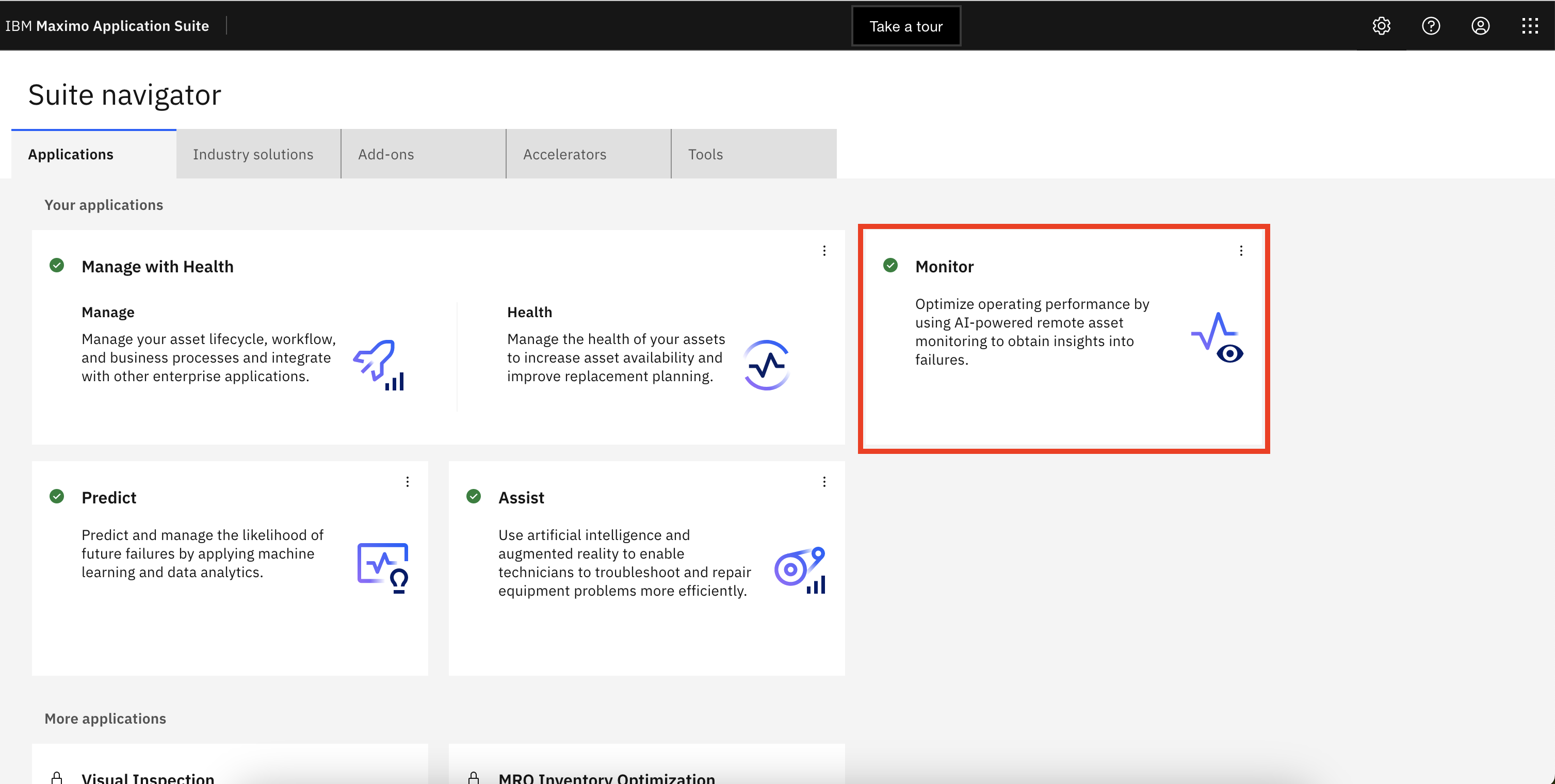The width and height of the screenshot is (1555, 784).
Task: Click the Predict description about future failures
Action: click(203, 553)
